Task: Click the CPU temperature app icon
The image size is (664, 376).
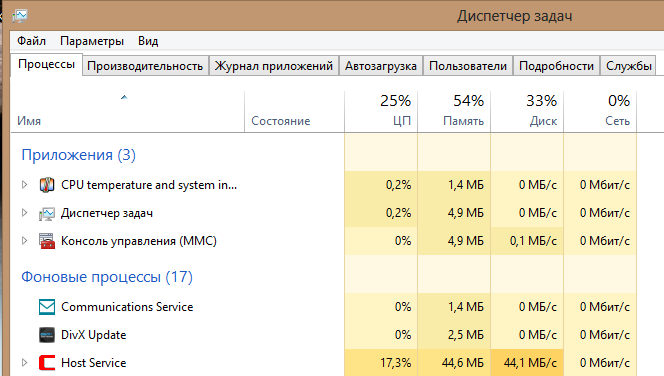Action: pyautogui.click(x=47, y=185)
